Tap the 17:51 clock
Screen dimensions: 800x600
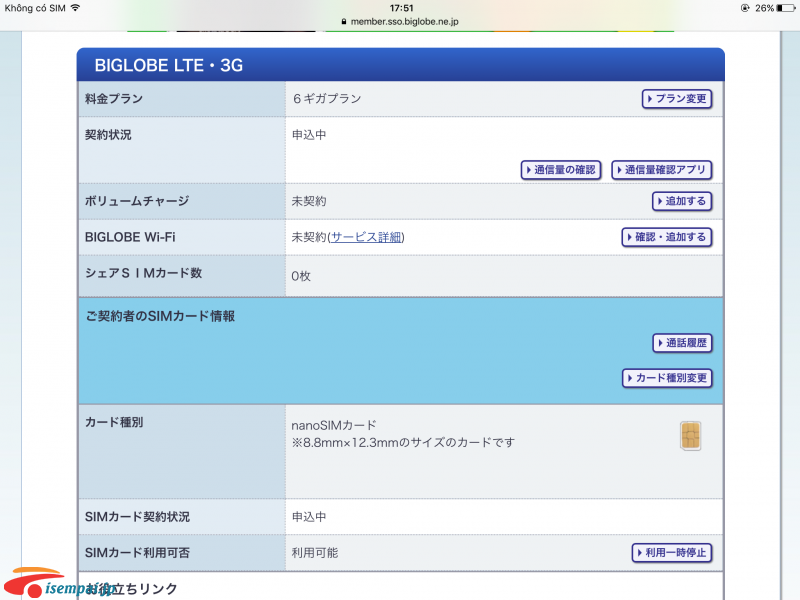click(x=402, y=8)
